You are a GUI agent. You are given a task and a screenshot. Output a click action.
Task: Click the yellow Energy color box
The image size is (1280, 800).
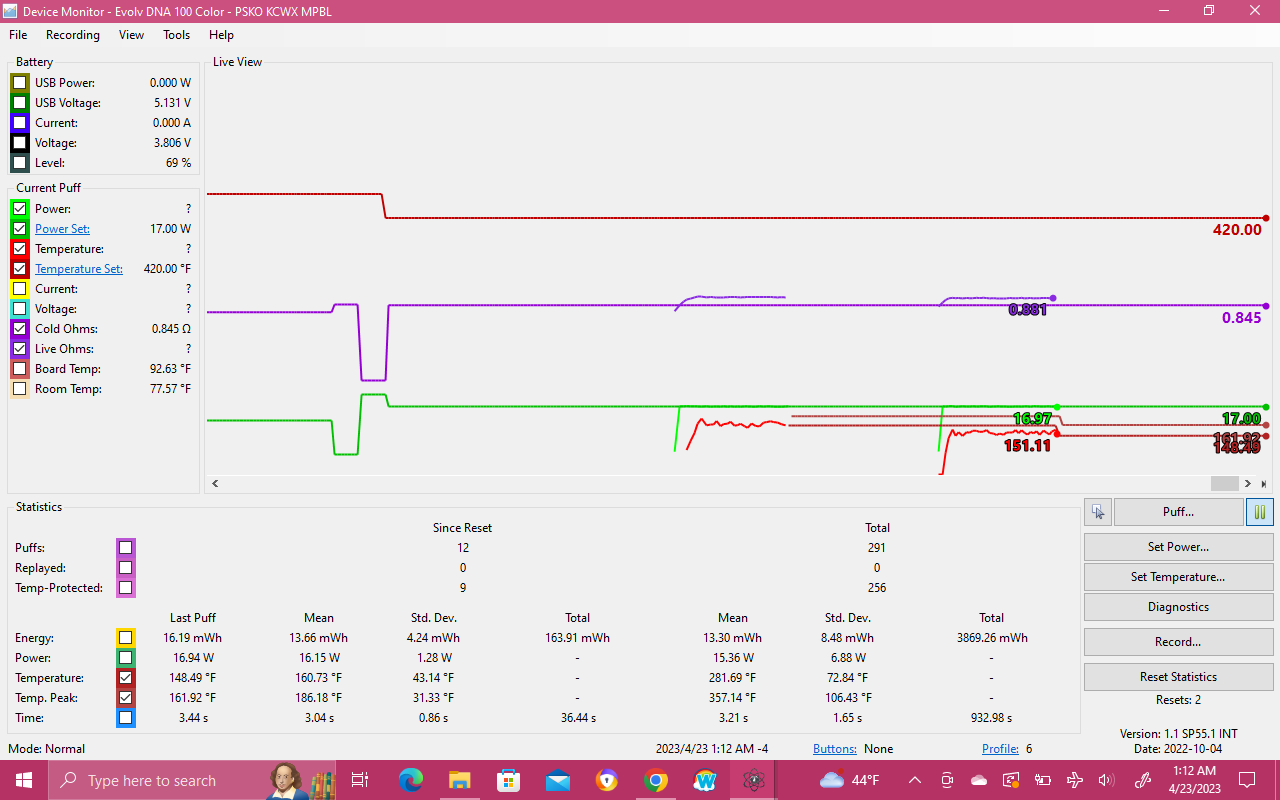pos(125,638)
